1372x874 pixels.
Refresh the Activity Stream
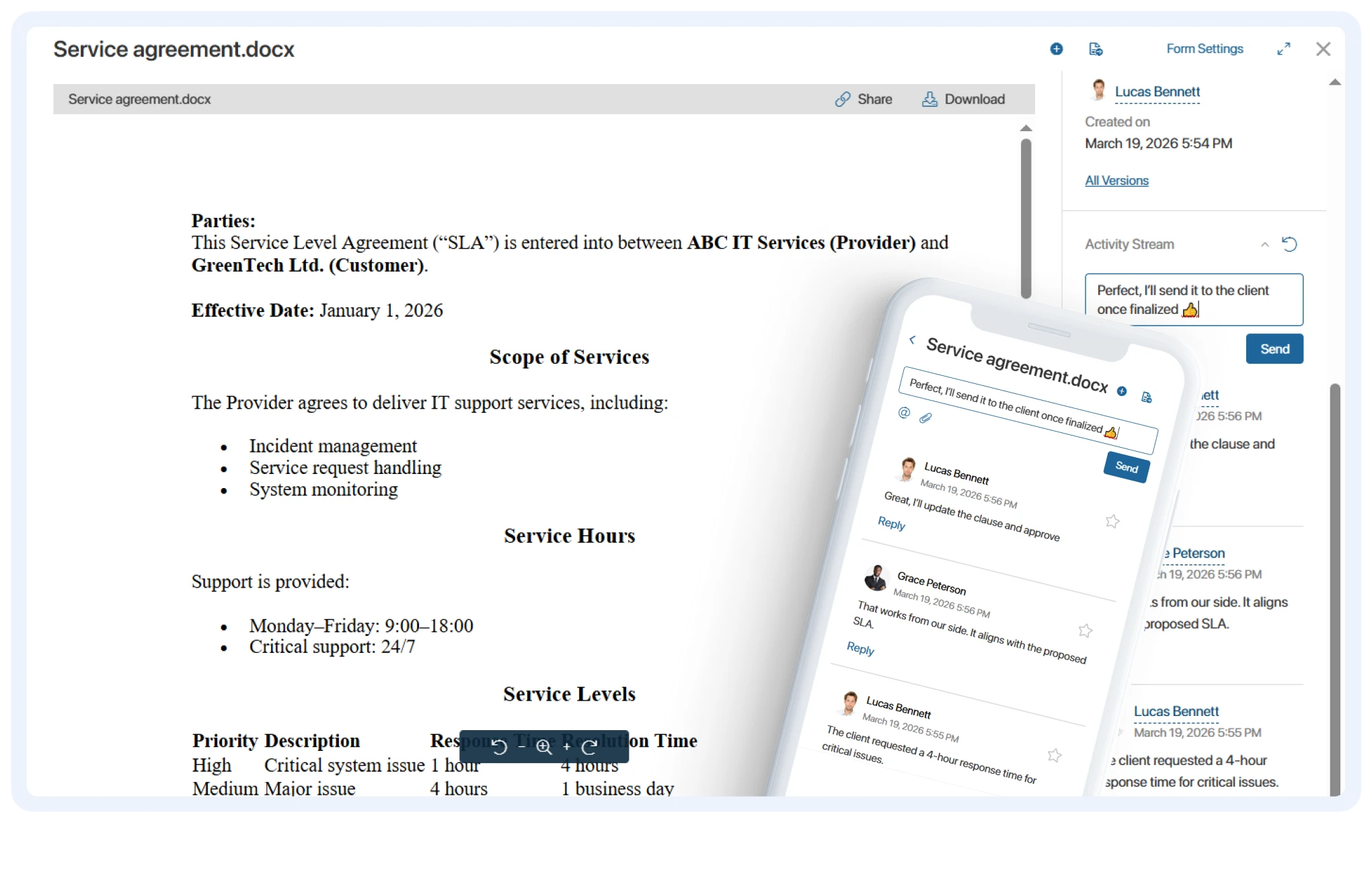(x=1289, y=244)
